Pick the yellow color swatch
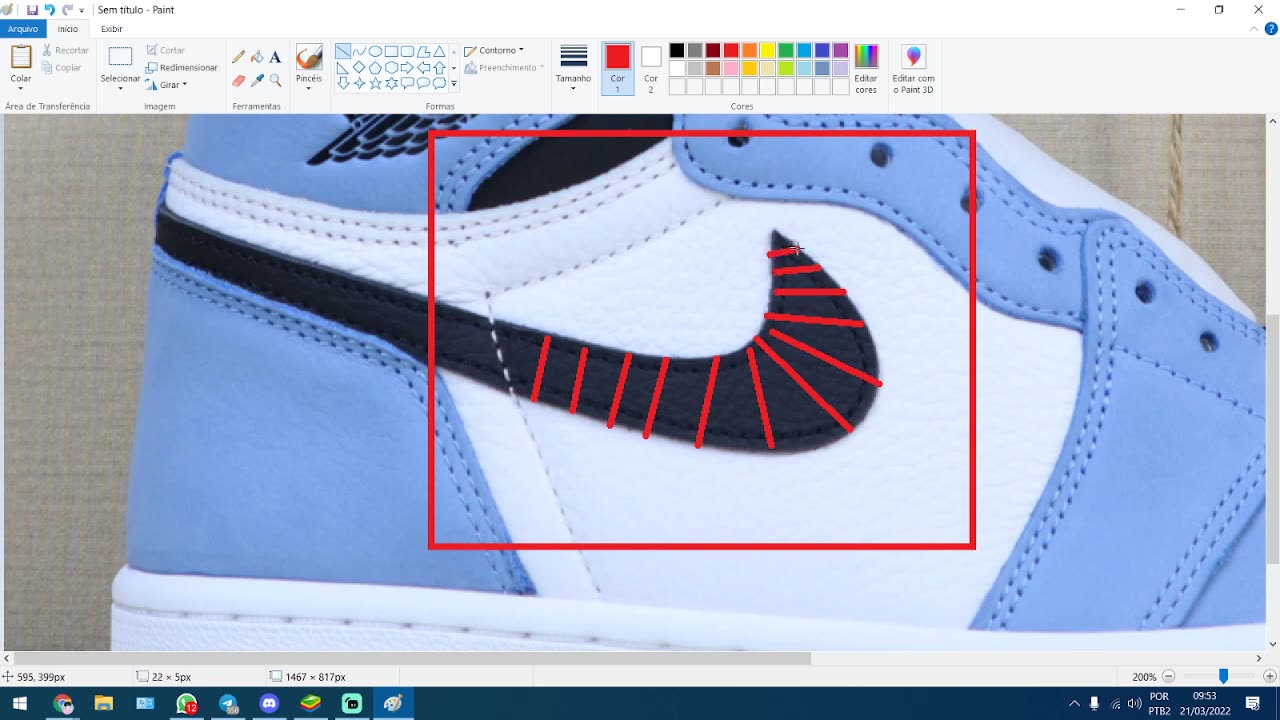 [767, 50]
